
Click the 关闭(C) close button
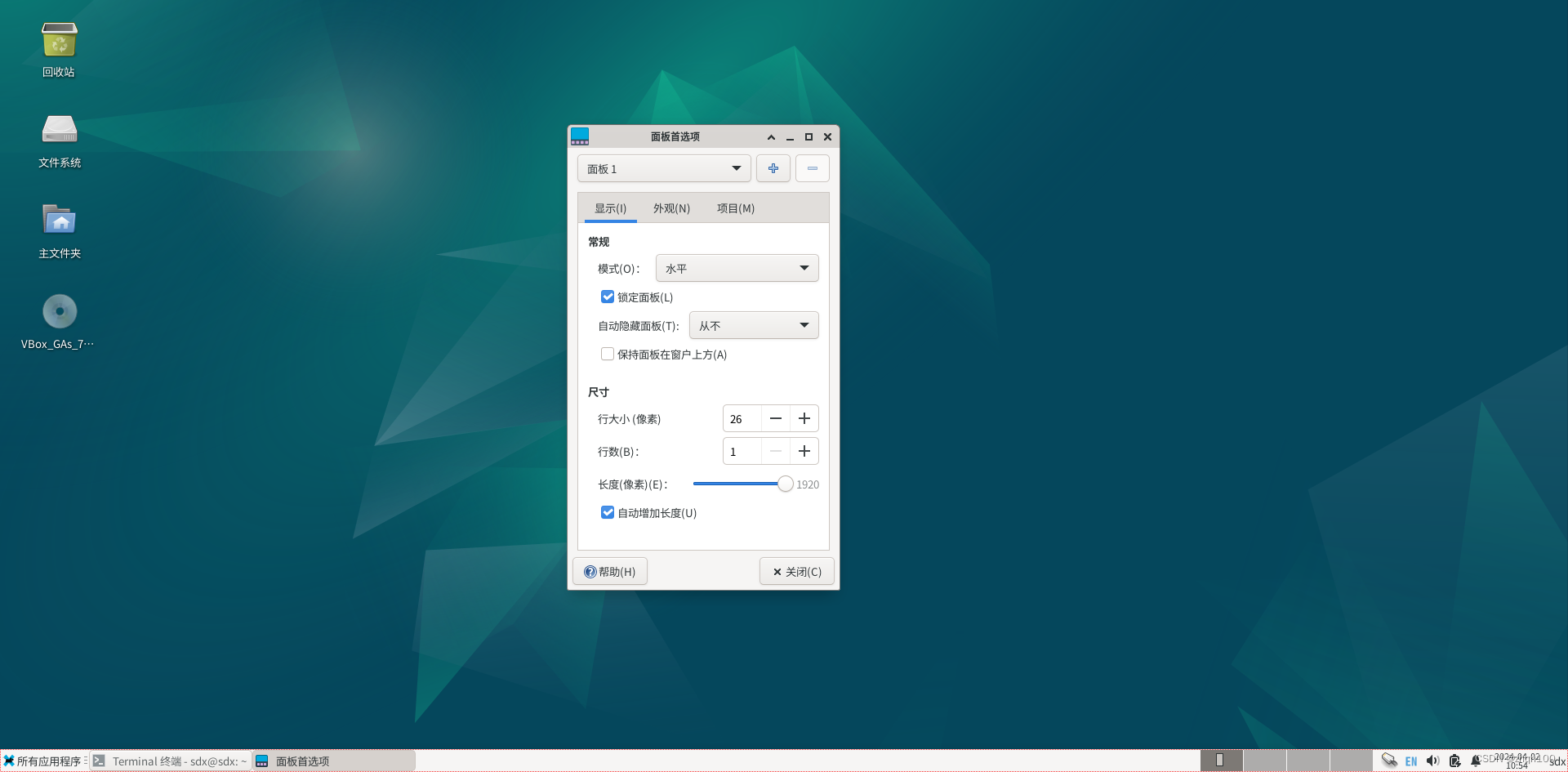[x=797, y=571]
